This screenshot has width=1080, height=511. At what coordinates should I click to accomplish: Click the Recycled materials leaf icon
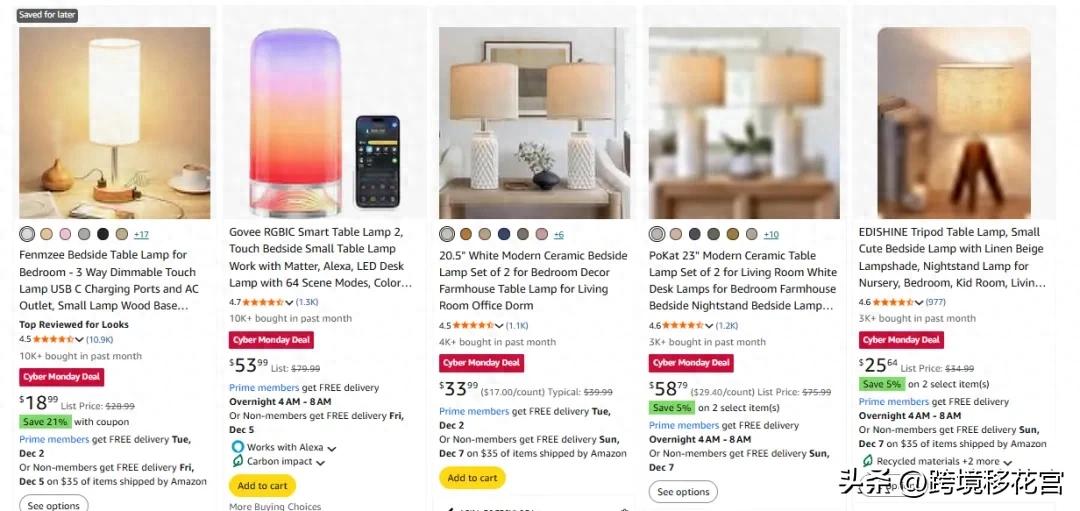(867, 461)
